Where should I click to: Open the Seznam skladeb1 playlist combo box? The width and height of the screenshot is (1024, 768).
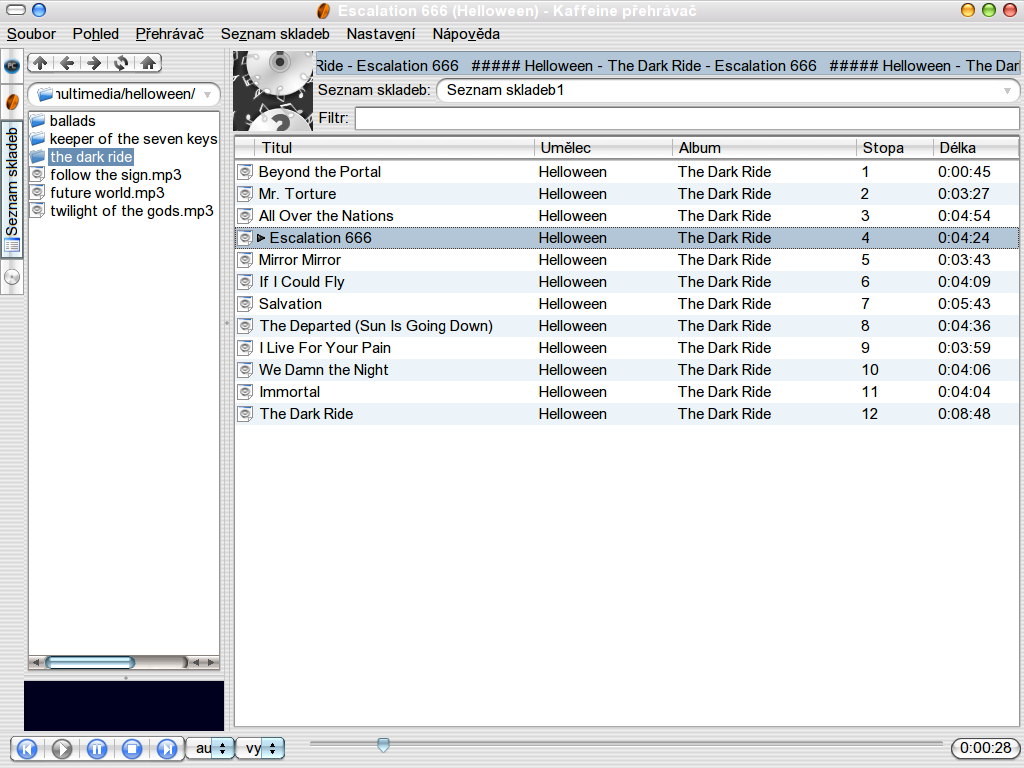pos(728,90)
